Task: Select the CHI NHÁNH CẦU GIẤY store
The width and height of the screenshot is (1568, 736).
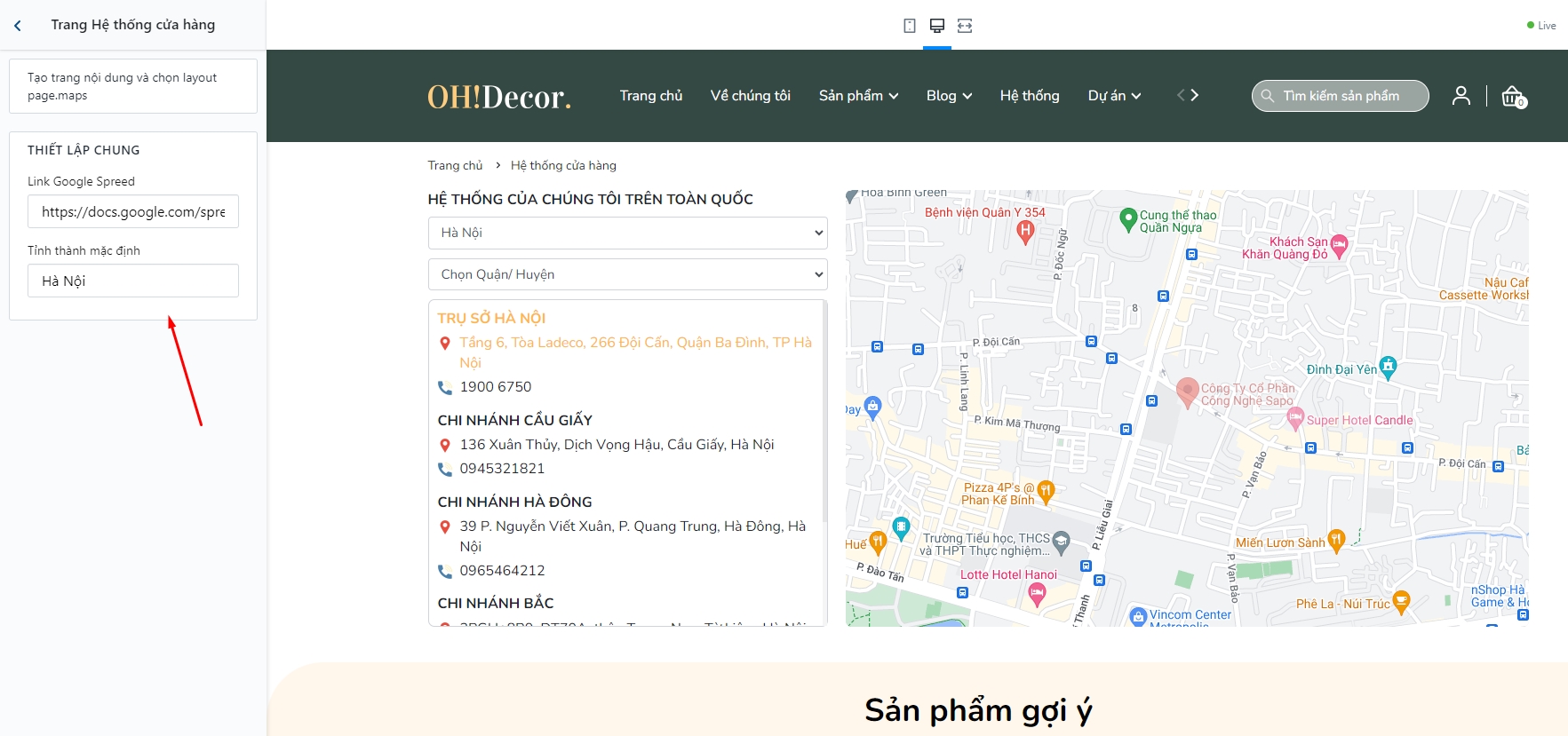Action: pyautogui.click(x=514, y=420)
